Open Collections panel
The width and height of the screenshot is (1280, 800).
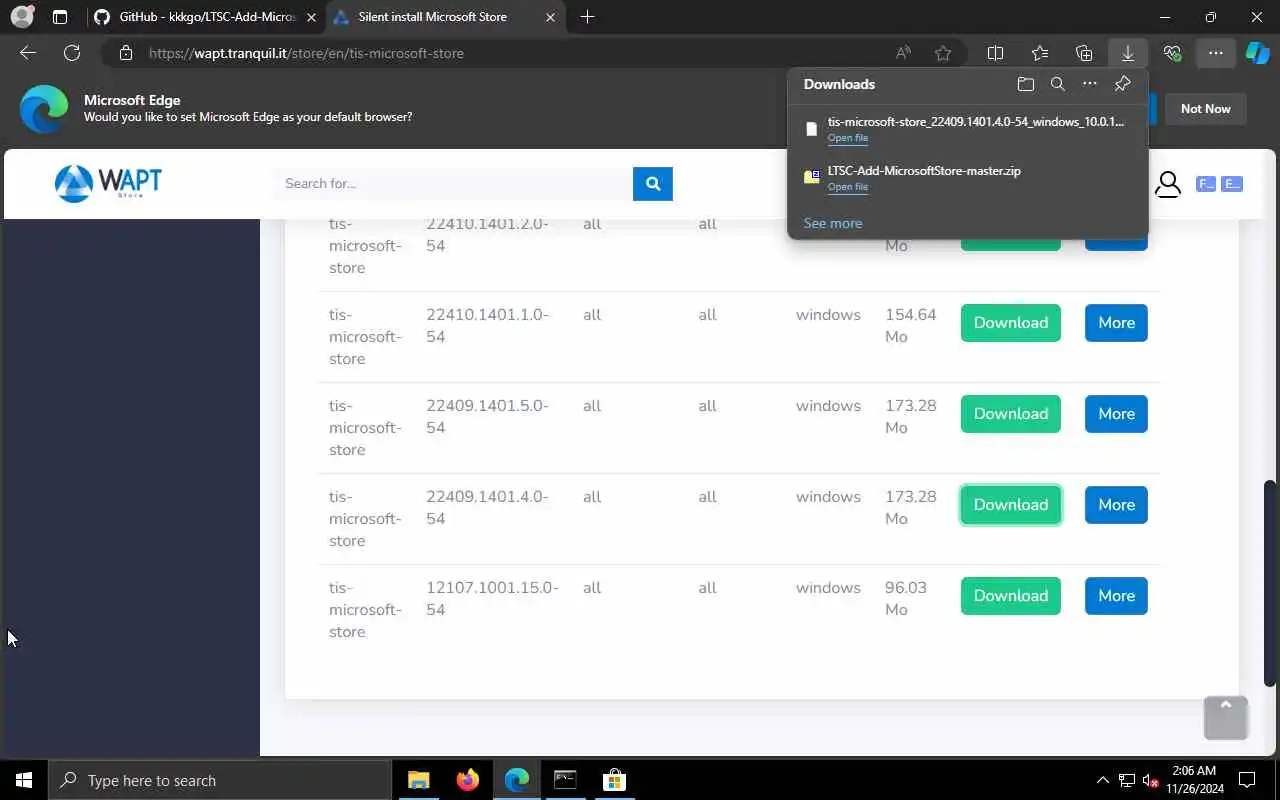point(1084,53)
